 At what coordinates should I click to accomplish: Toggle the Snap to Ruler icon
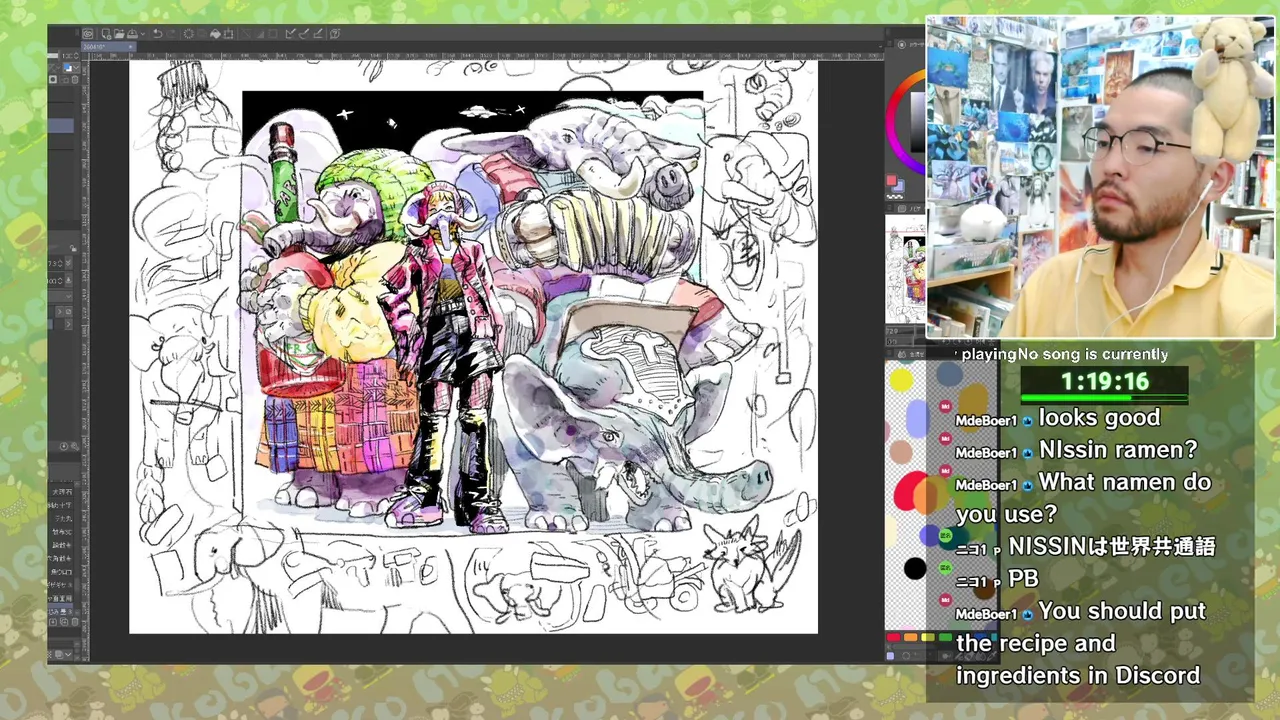[291, 34]
